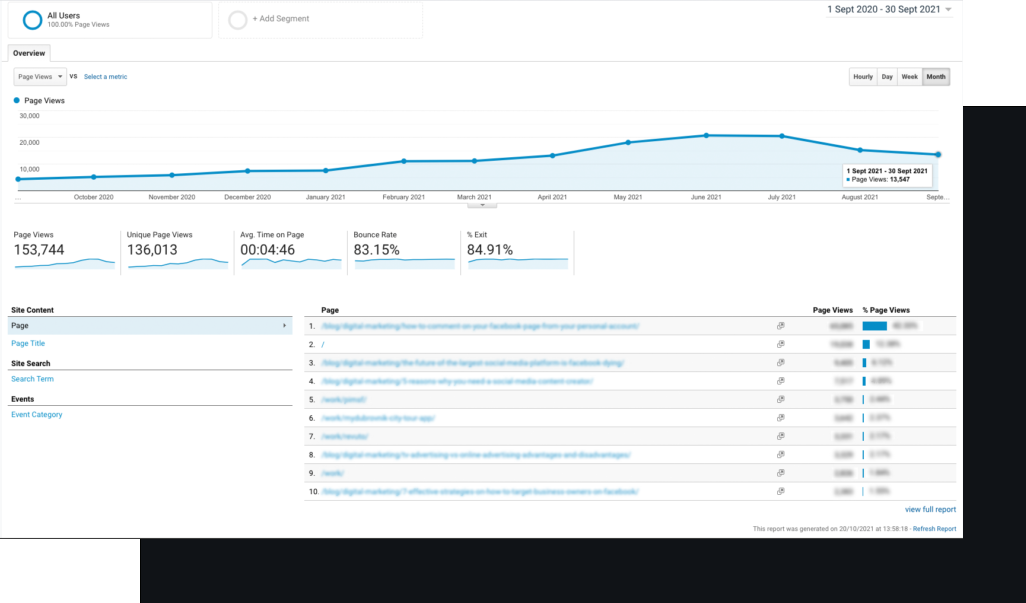Select the Month granularity button
Viewport: 1026px width, 603px height.
(936, 77)
